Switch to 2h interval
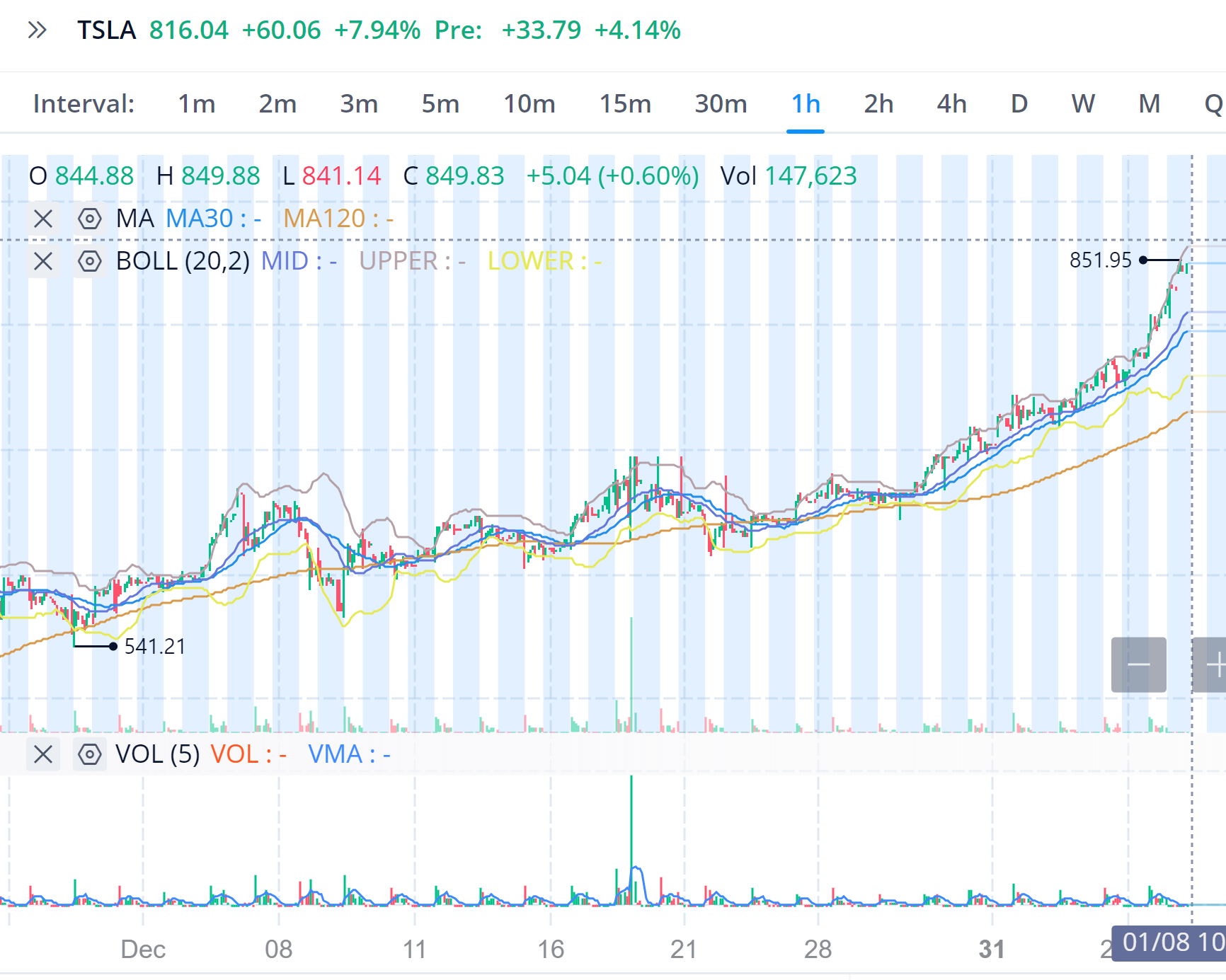 878,104
